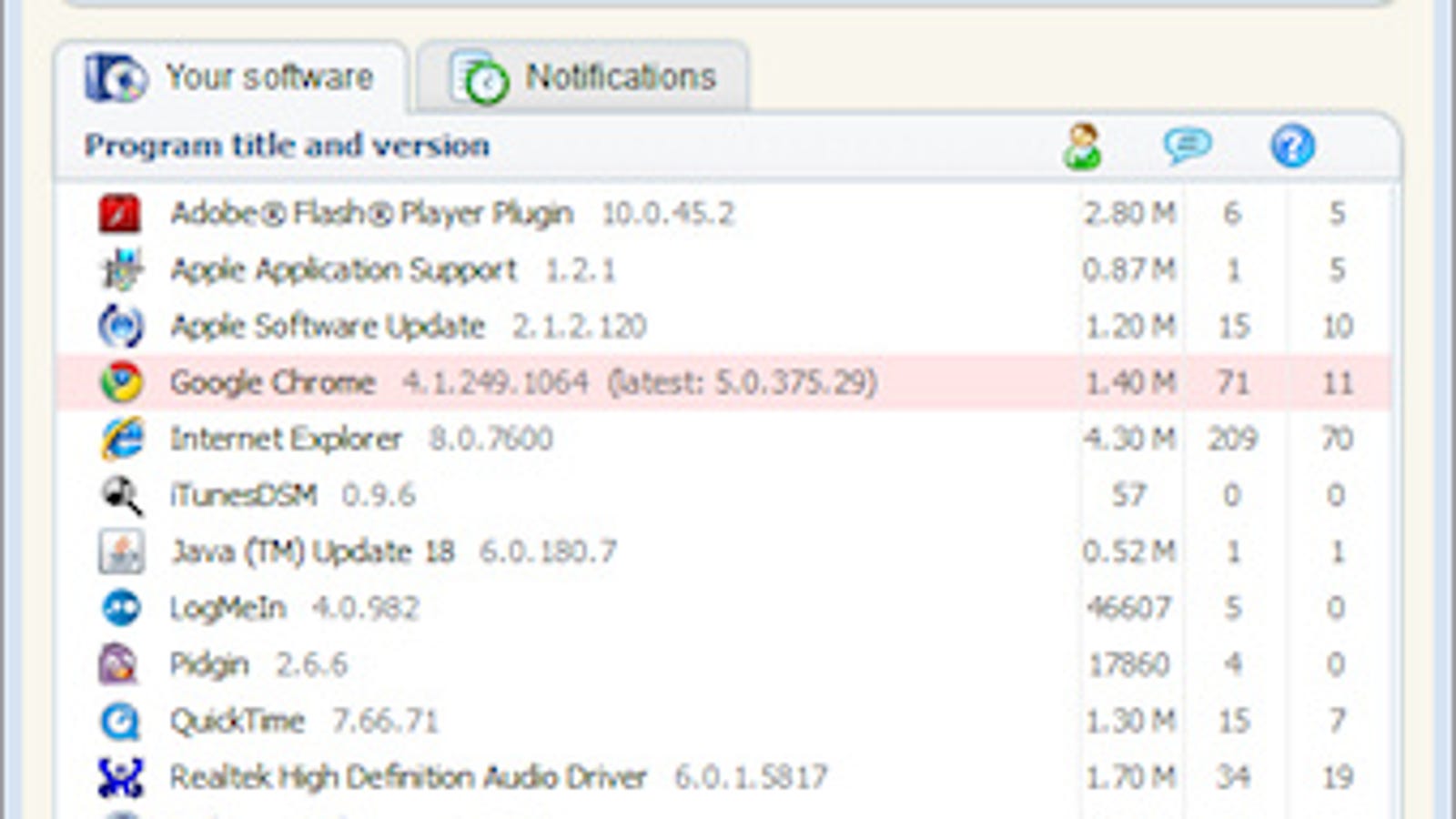
Task: Select Realtek High Definition Audio Driver name
Action: 409,777
